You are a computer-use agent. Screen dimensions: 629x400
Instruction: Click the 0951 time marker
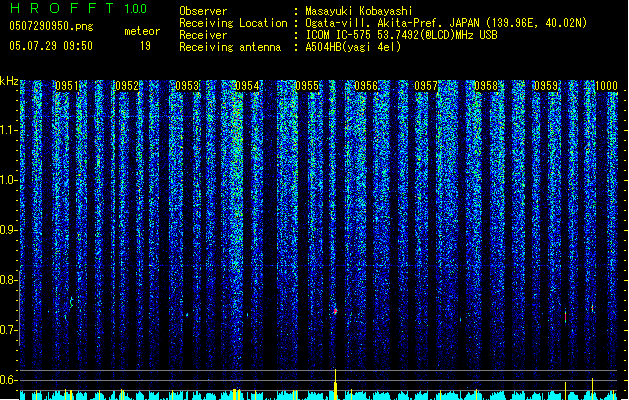coord(67,86)
